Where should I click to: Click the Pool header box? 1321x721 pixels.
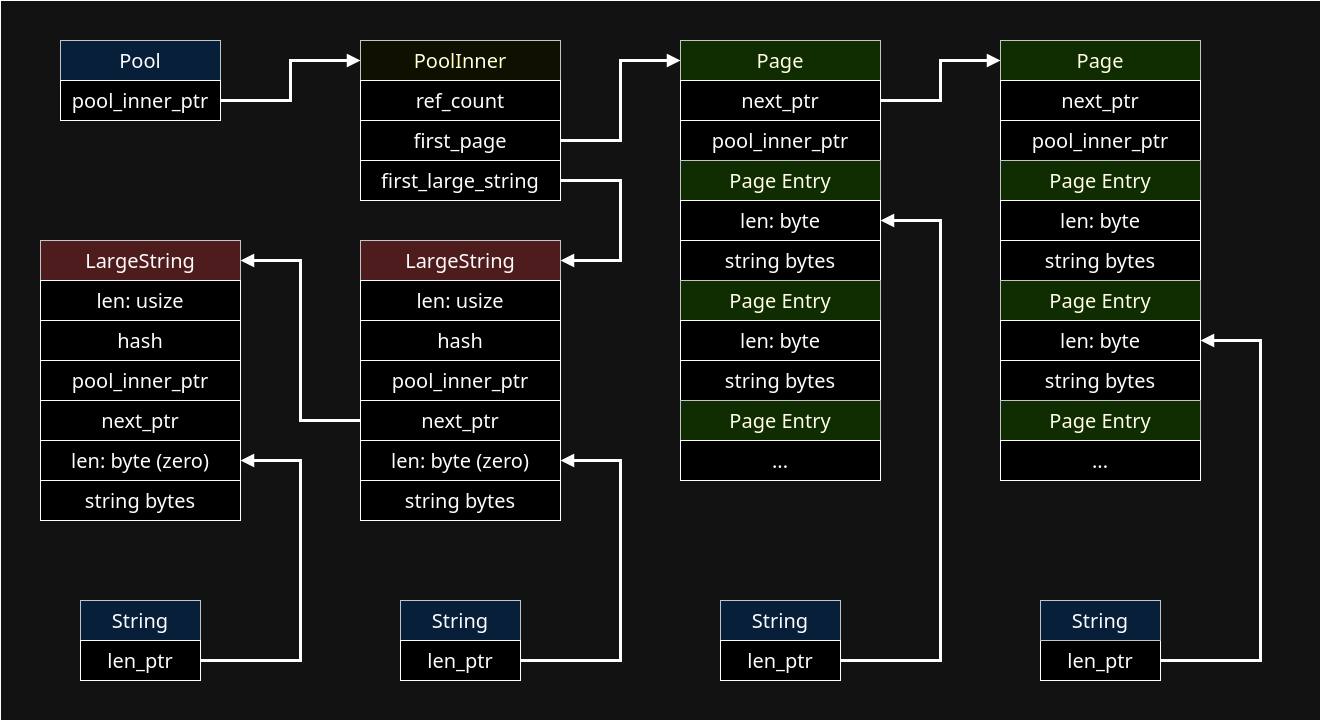[140, 61]
